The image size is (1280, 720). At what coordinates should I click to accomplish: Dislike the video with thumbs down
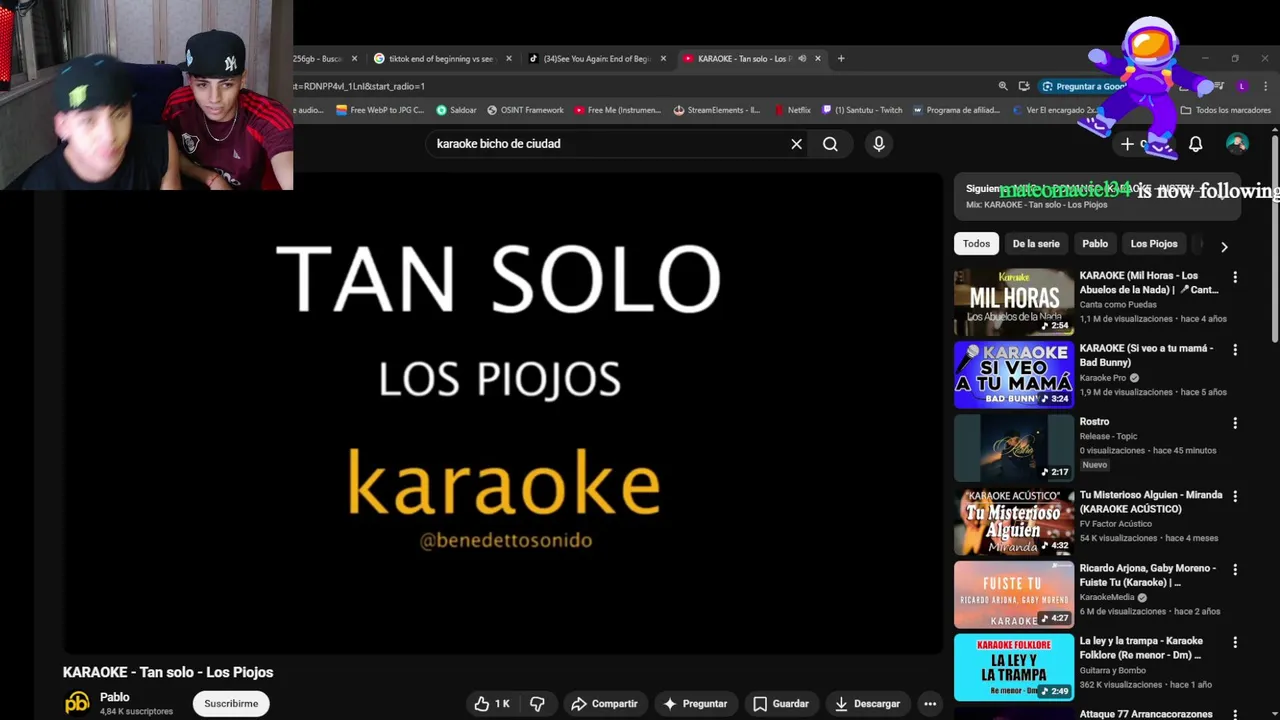[x=537, y=704]
